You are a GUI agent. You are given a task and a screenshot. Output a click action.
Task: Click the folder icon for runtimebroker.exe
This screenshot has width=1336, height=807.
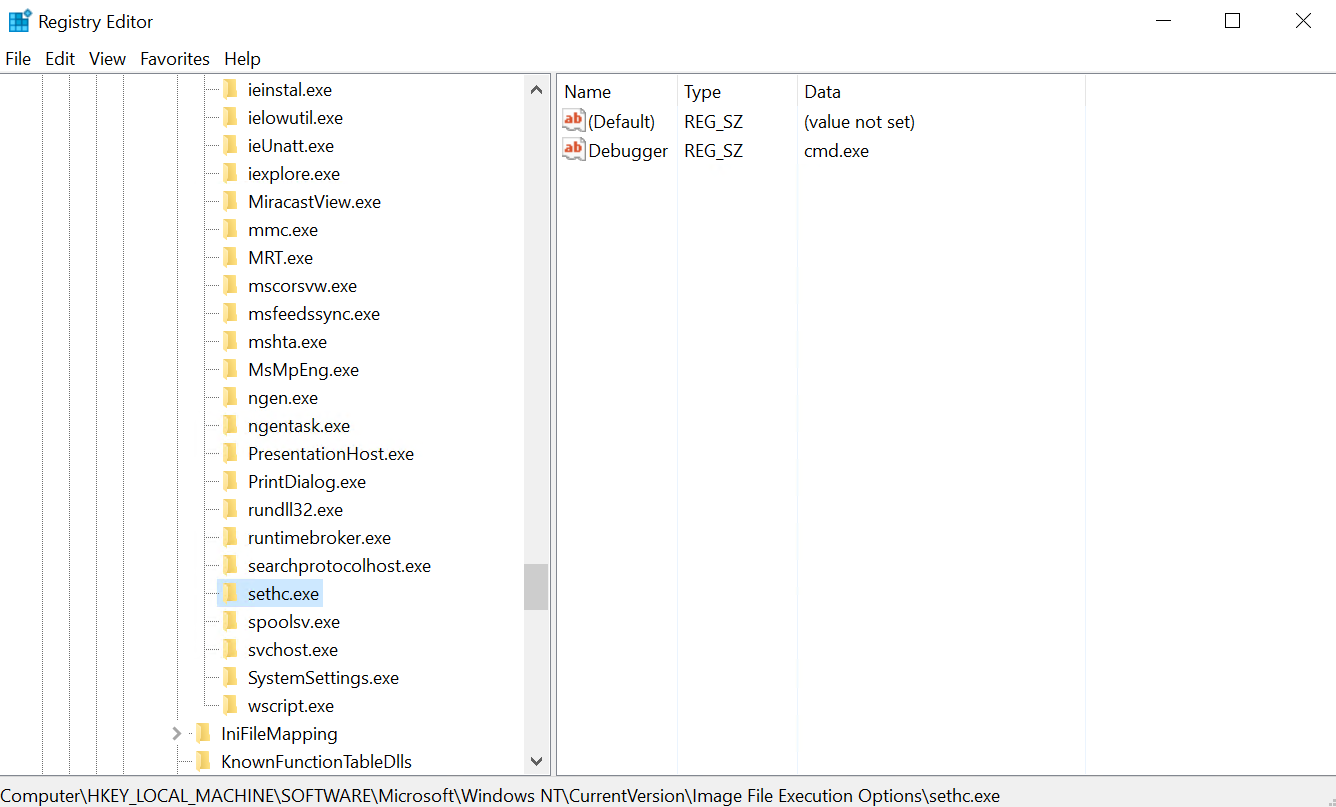[231, 538]
